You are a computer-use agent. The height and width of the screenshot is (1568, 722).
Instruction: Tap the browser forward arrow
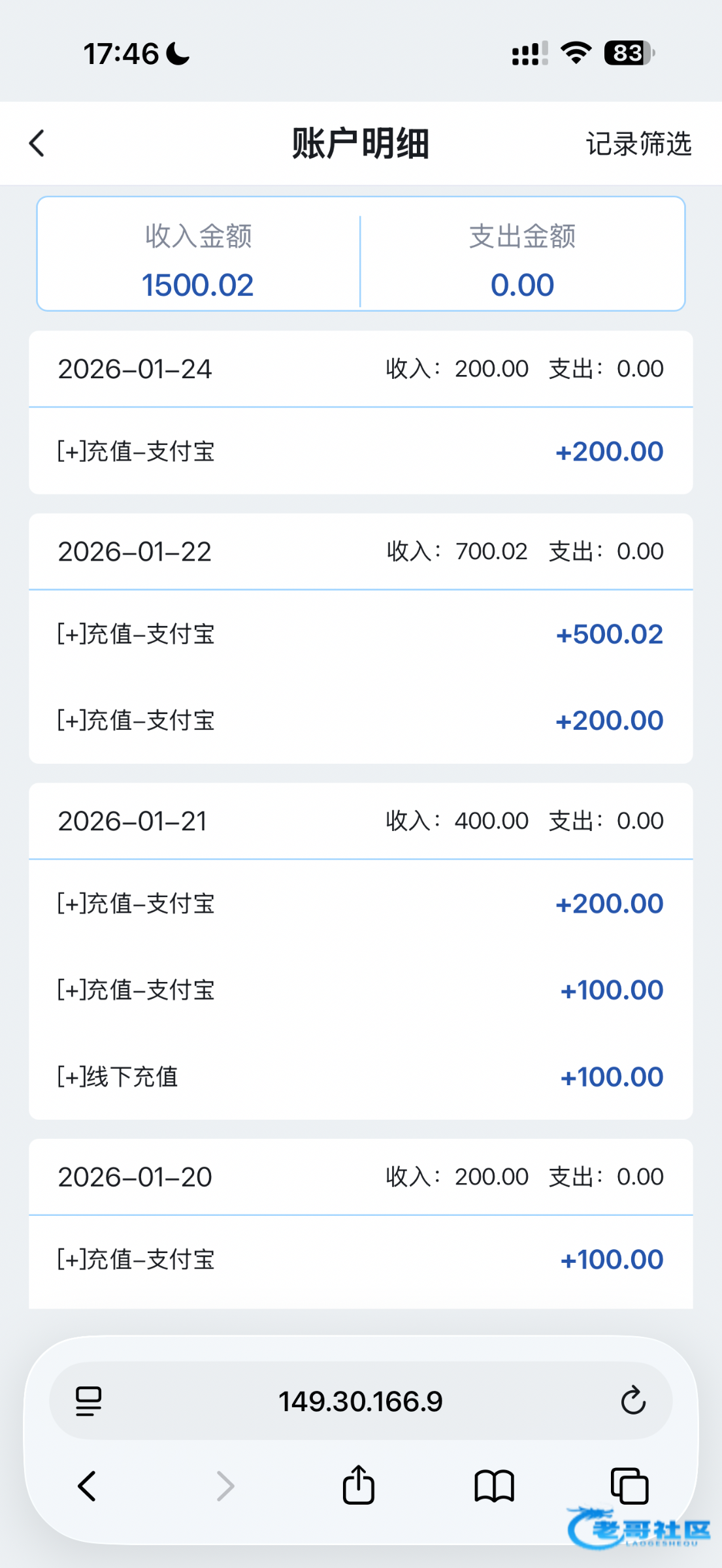pos(225,1486)
